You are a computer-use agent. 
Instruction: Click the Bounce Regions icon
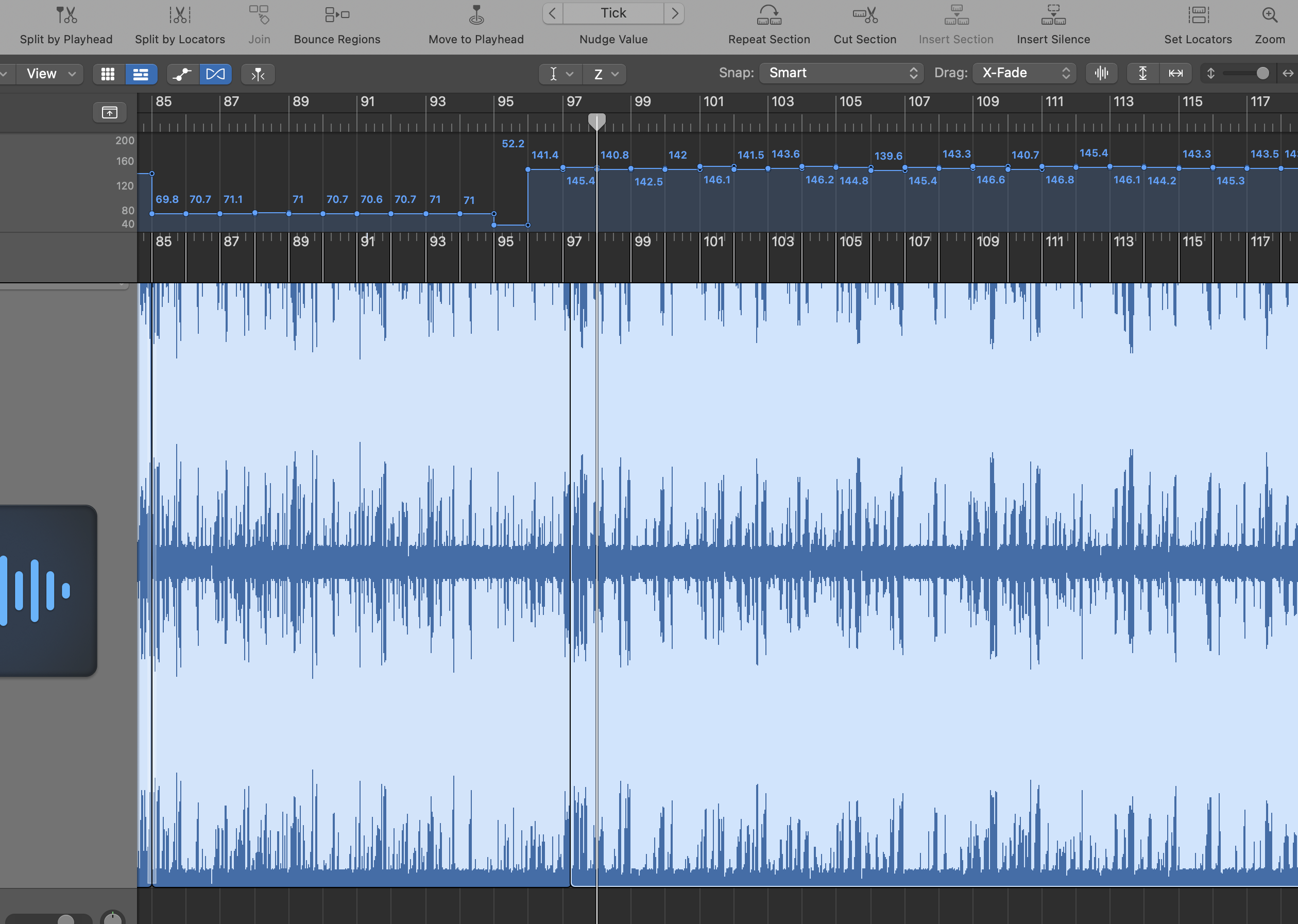point(337,15)
